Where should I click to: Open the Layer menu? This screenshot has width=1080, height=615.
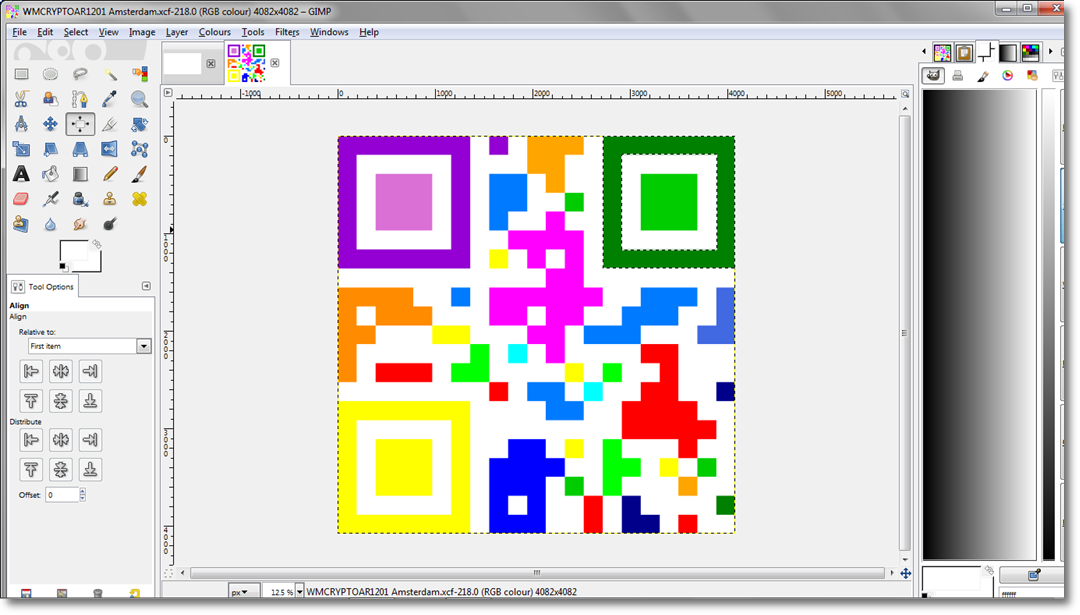tap(177, 32)
